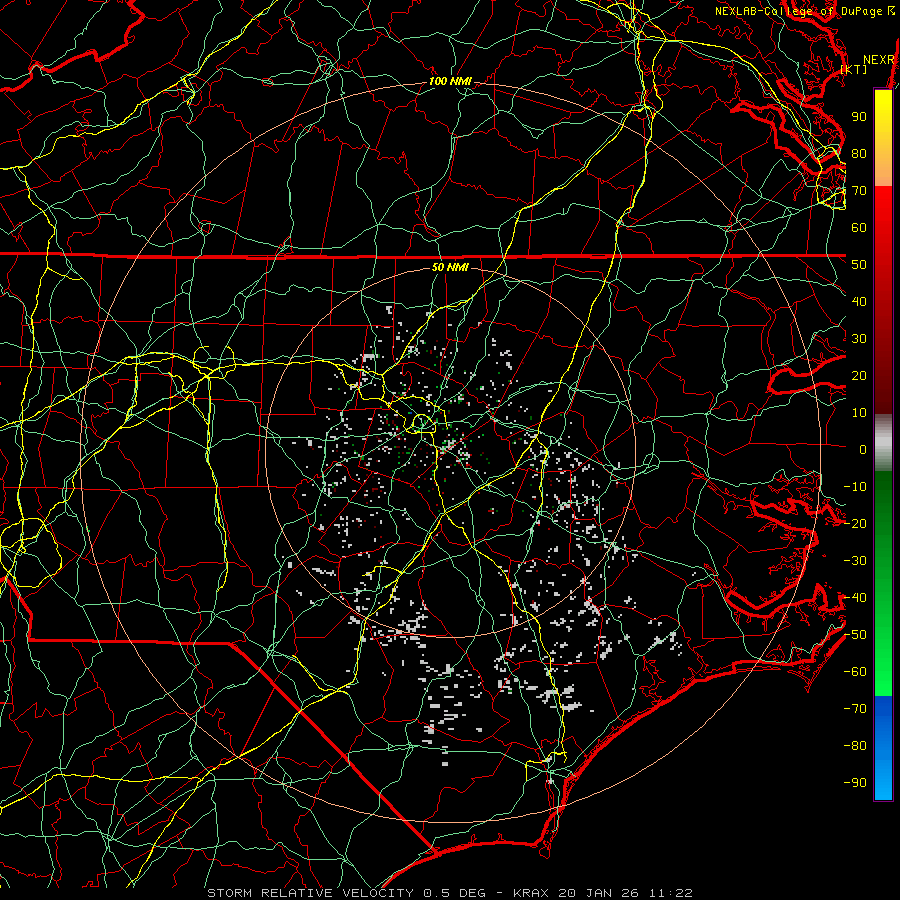Click the 30 value on the velocity scale
The image size is (900, 900).
pyautogui.click(x=859, y=339)
